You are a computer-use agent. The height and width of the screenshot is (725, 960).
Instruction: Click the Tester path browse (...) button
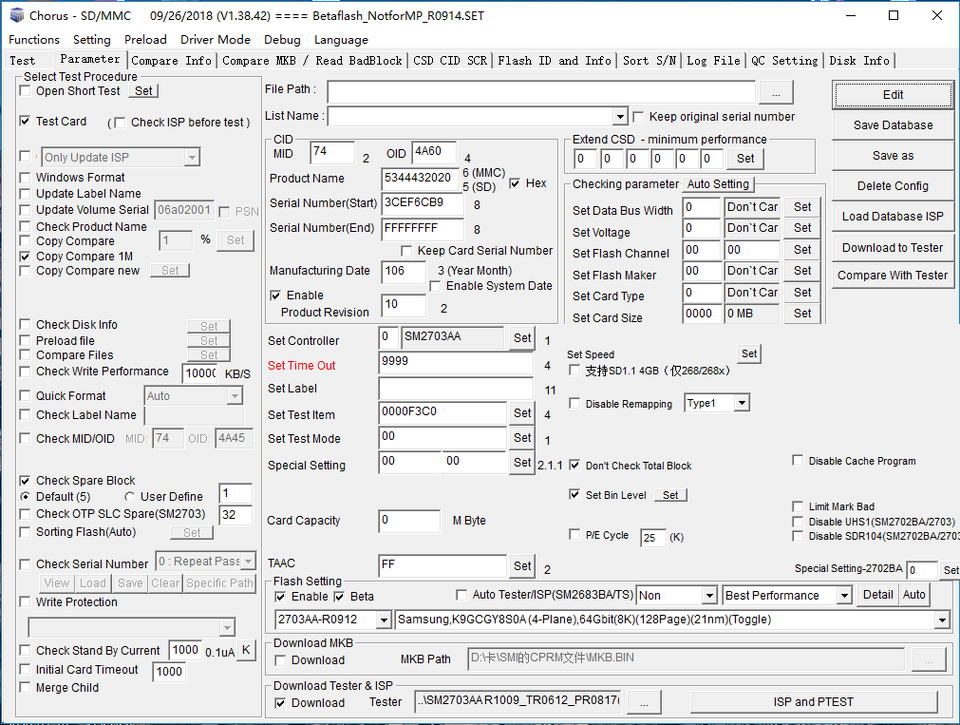click(645, 702)
